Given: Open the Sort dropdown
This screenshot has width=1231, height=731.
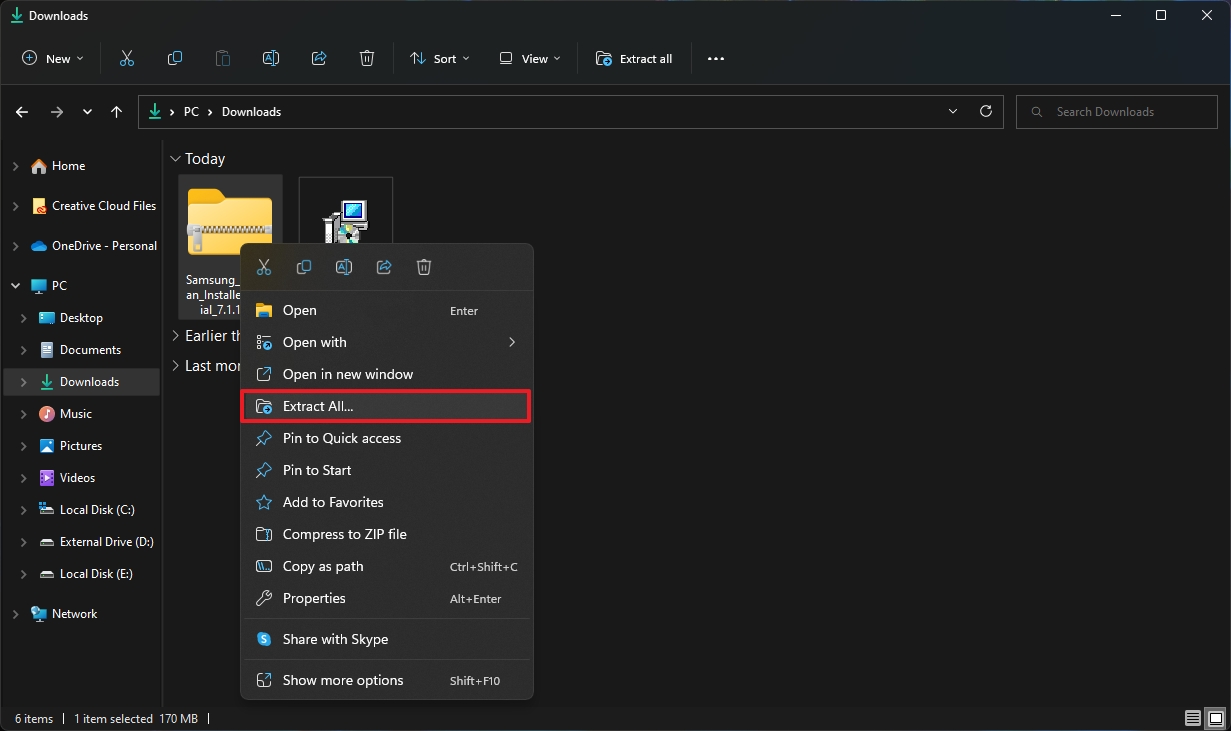Looking at the screenshot, I should (440, 58).
